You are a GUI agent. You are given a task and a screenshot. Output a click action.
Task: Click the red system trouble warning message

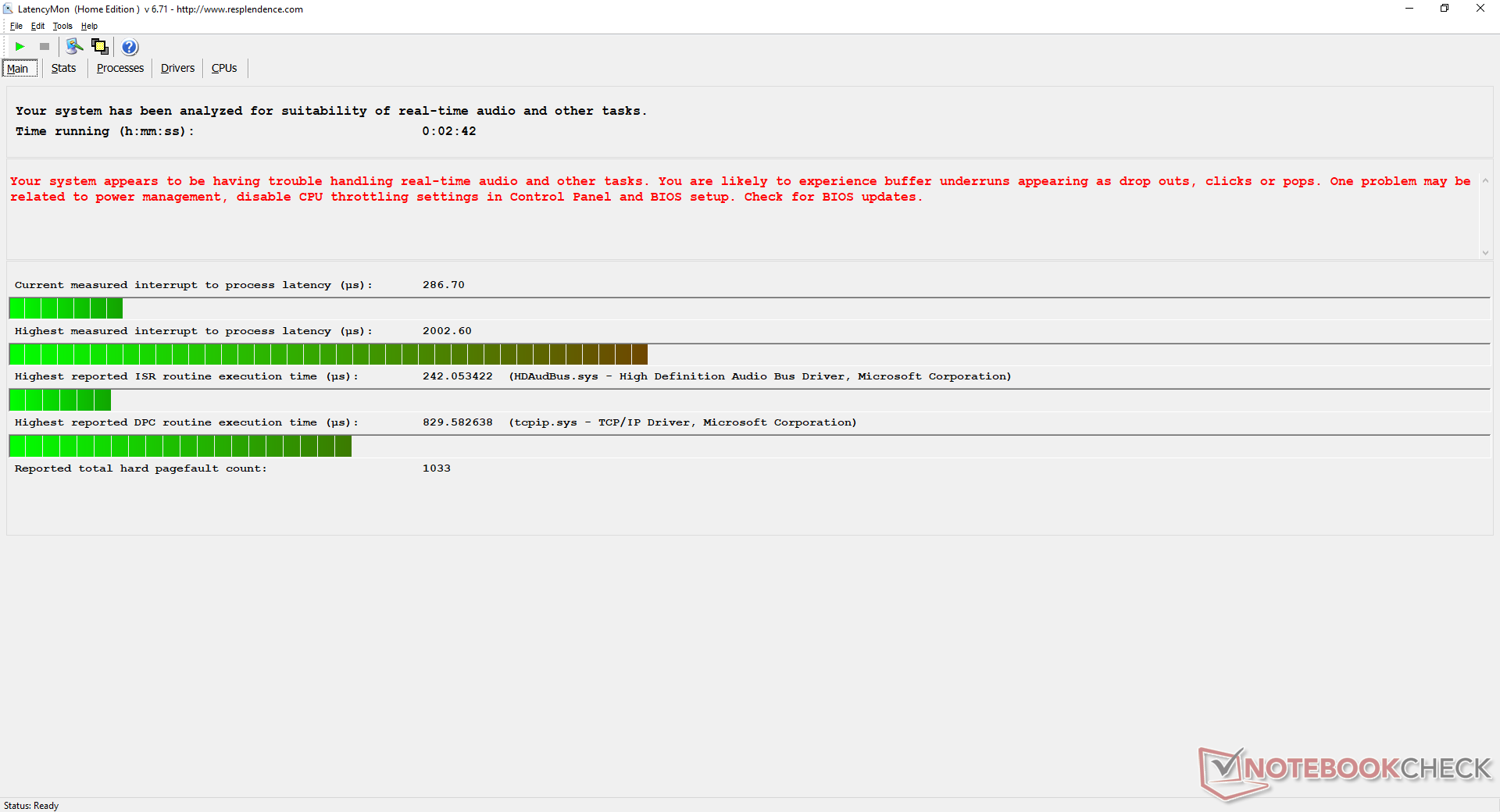pos(741,189)
